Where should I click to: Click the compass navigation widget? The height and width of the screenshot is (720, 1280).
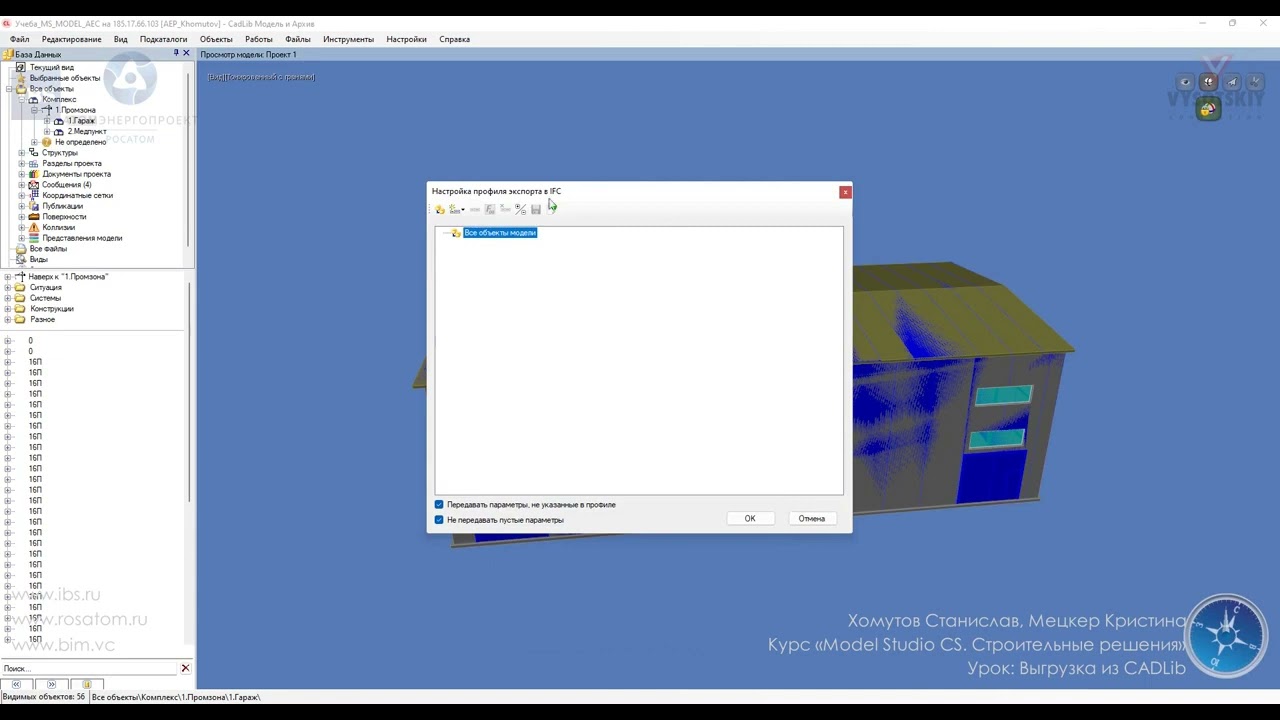[x=1226, y=636]
